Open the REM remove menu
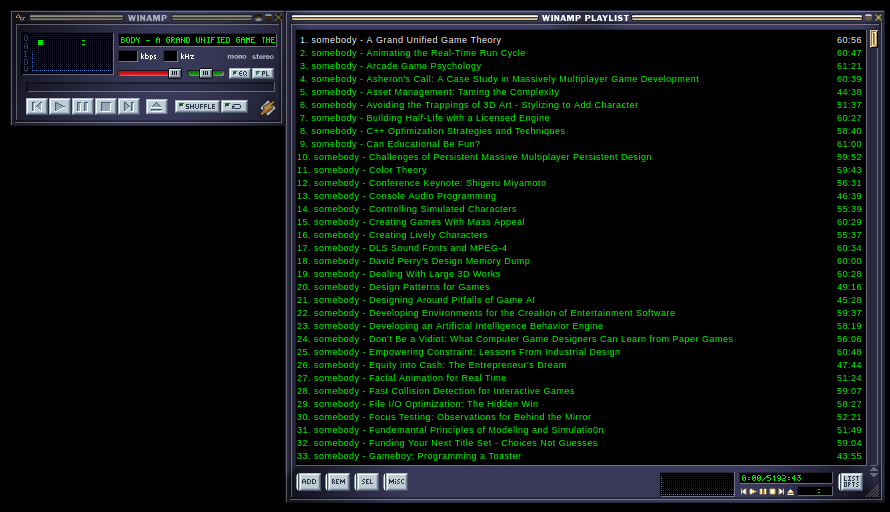The height and width of the screenshot is (512, 890). 338,482
